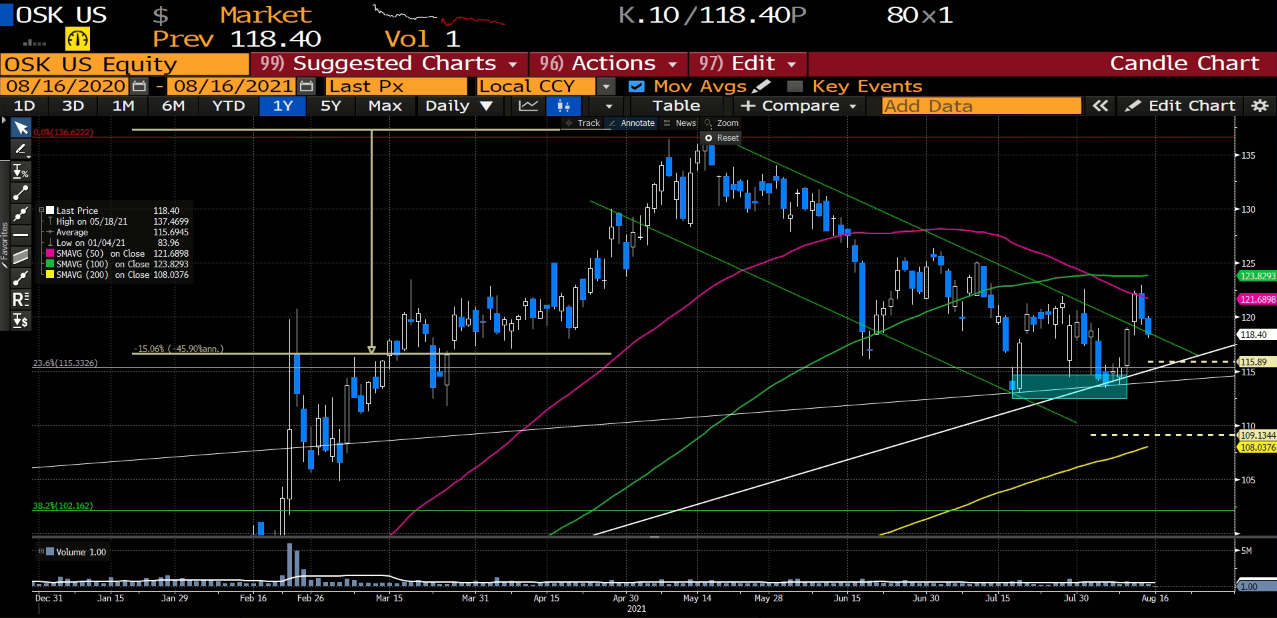The image size is (1277, 618).
Task: Toggle Zoom mode on chart
Action: tap(721, 123)
